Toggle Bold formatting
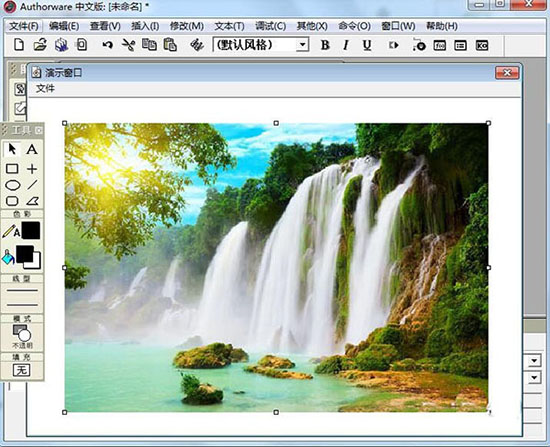 click(x=325, y=45)
